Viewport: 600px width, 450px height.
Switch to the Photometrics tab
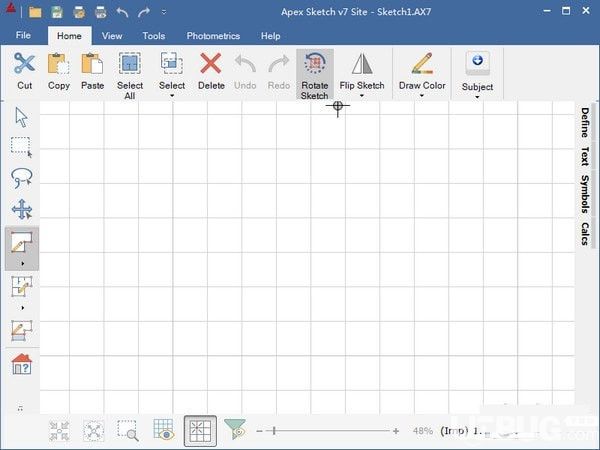pyautogui.click(x=213, y=36)
